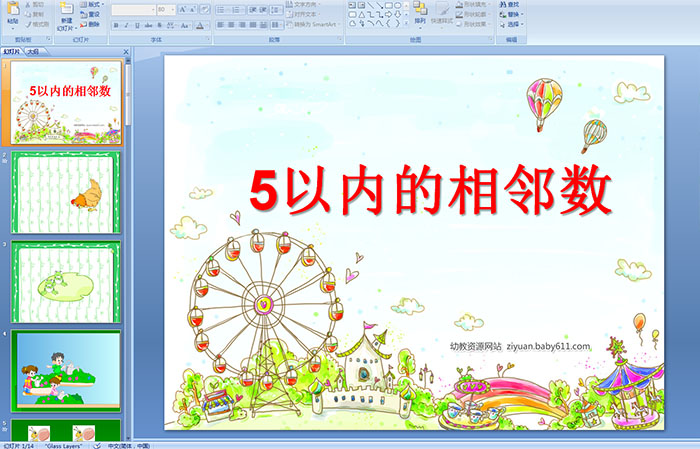
Task: Open the Font Color dropdown arrow
Action: (x=207, y=25)
